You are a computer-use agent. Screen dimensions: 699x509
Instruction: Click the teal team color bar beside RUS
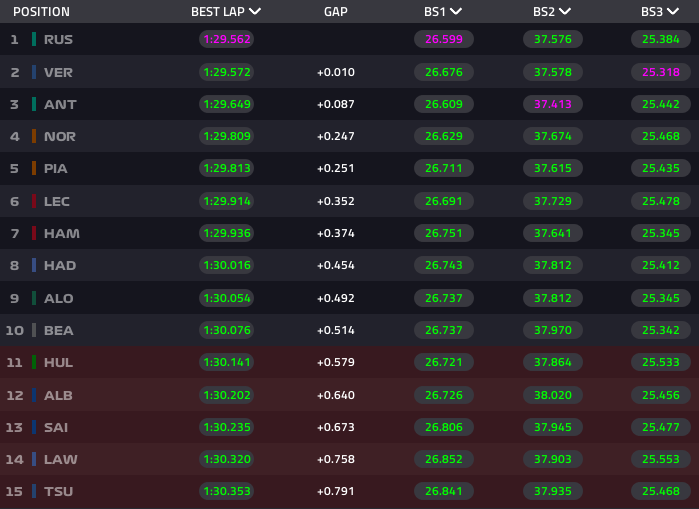(x=34, y=40)
